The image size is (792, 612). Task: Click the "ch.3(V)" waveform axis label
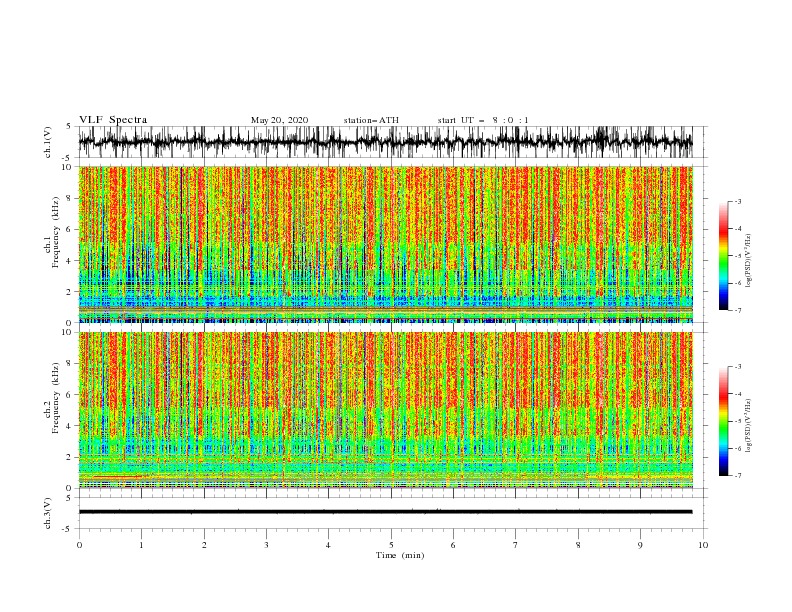pyautogui.click(x=48, y=513)
